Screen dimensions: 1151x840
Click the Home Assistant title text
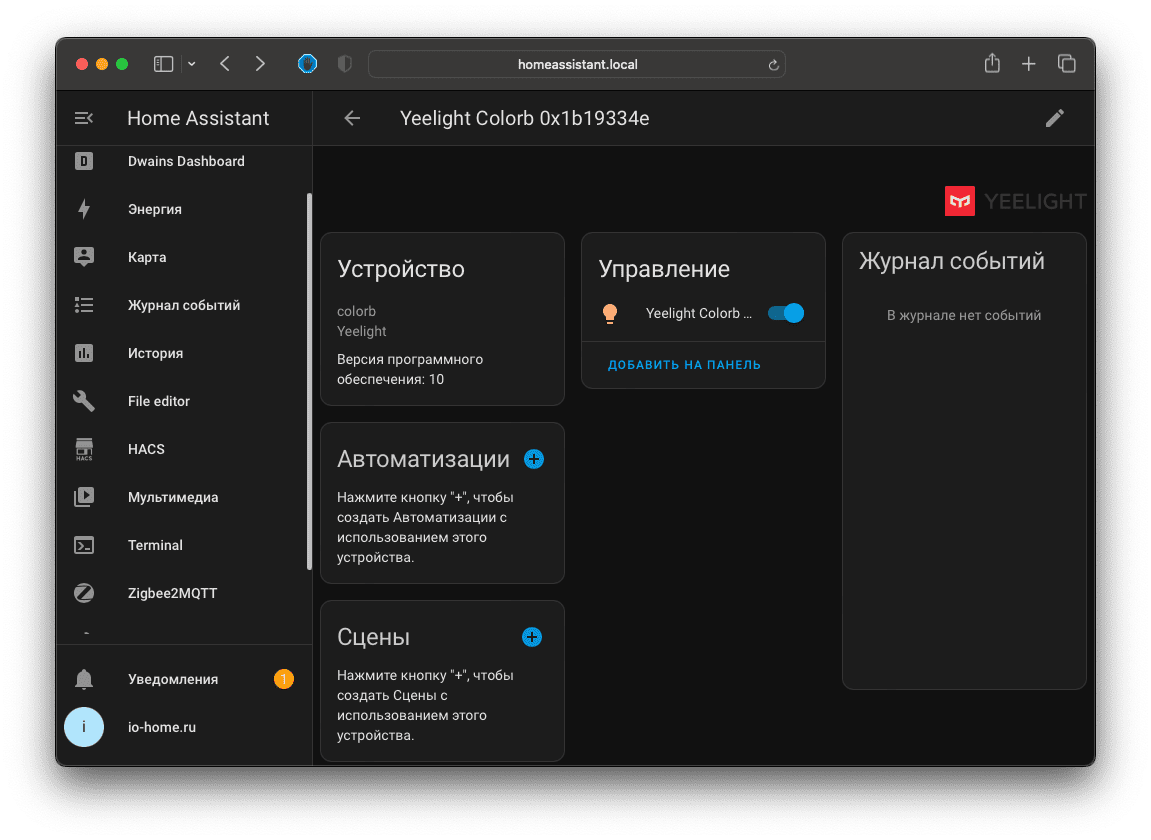[198, 118]
